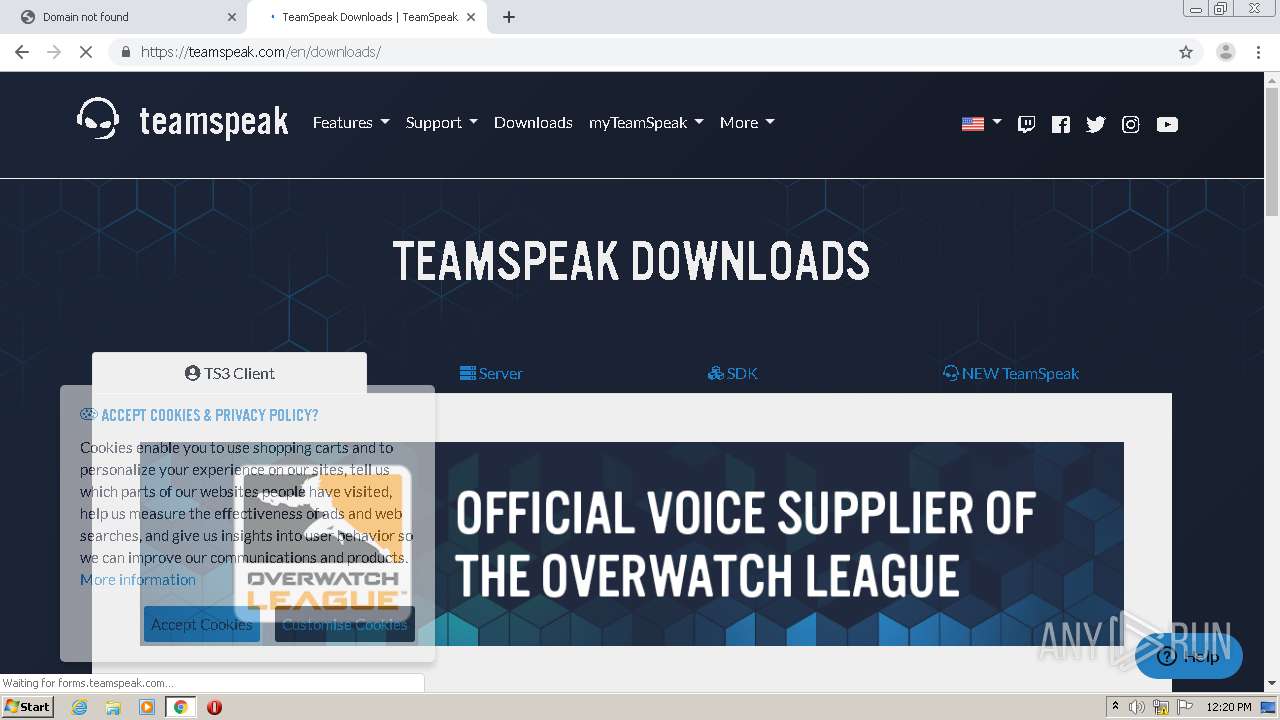Screen dimensions: 1280x720
Task: Open the Downloads page link
Action: [533, 122]
